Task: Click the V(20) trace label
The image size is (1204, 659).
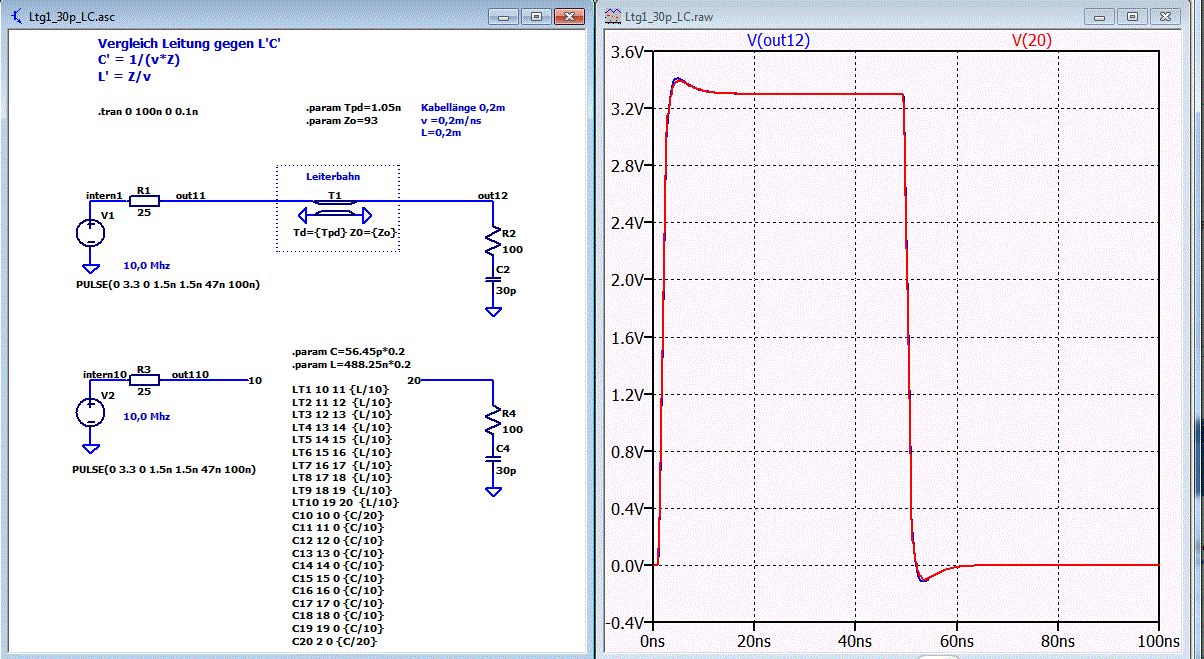Action: (1032, 40)
